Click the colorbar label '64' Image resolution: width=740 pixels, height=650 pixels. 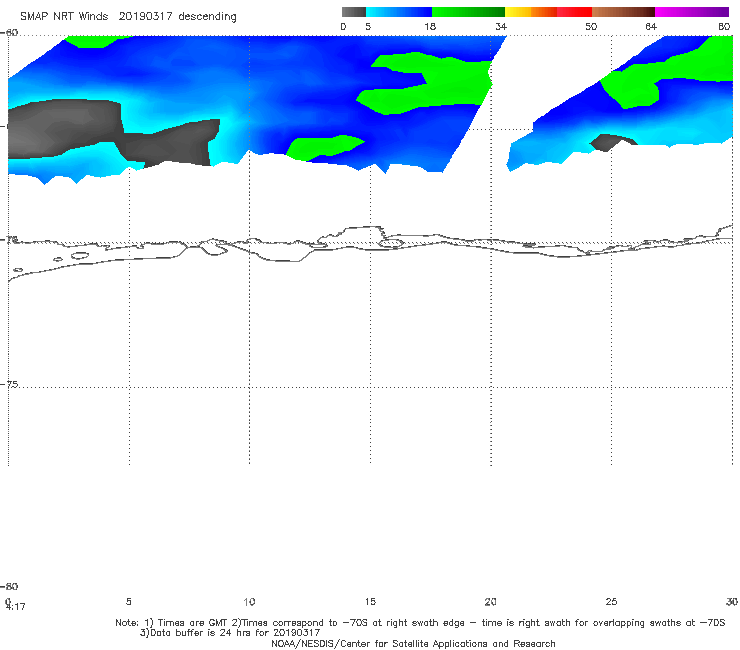(x=651, y=26)
